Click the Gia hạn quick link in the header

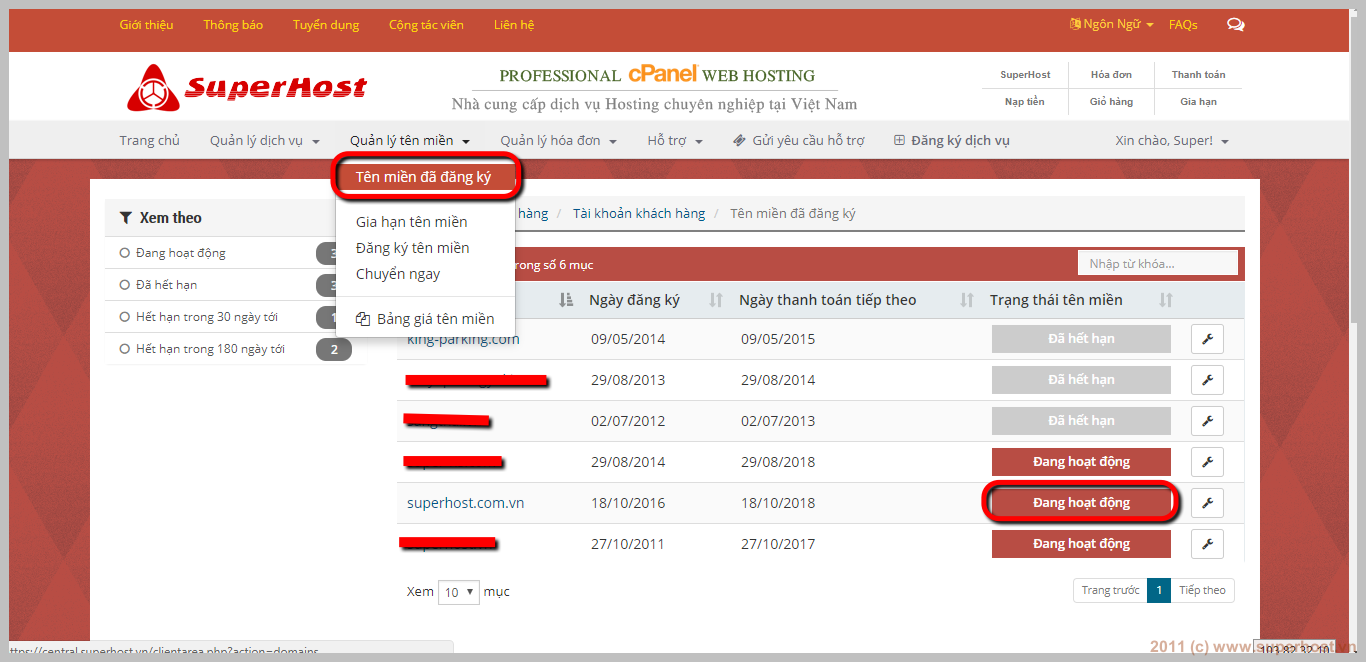[1198, 102]
